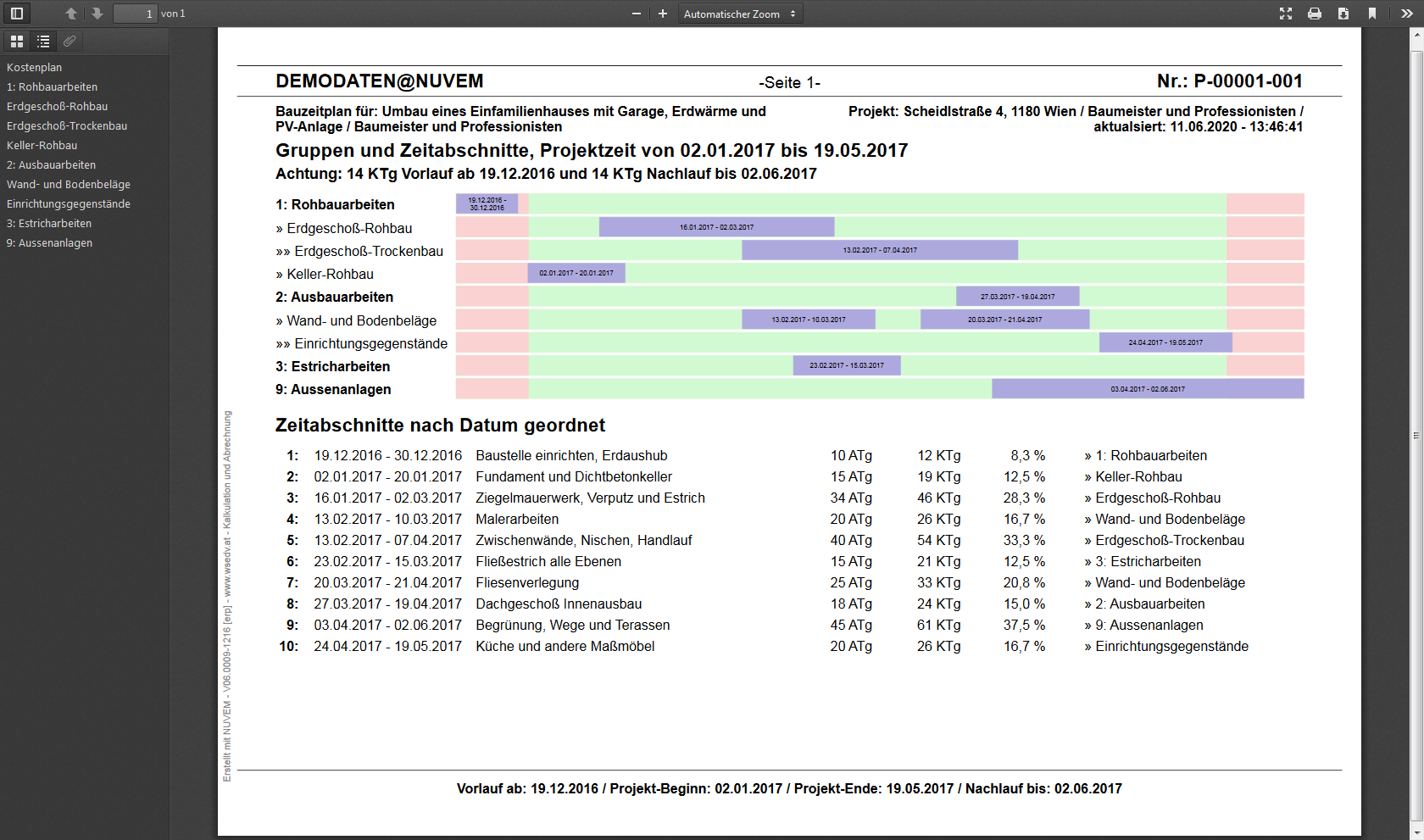Zoom out with the minus button
The image size is (1424, 840).
(637, 14)
